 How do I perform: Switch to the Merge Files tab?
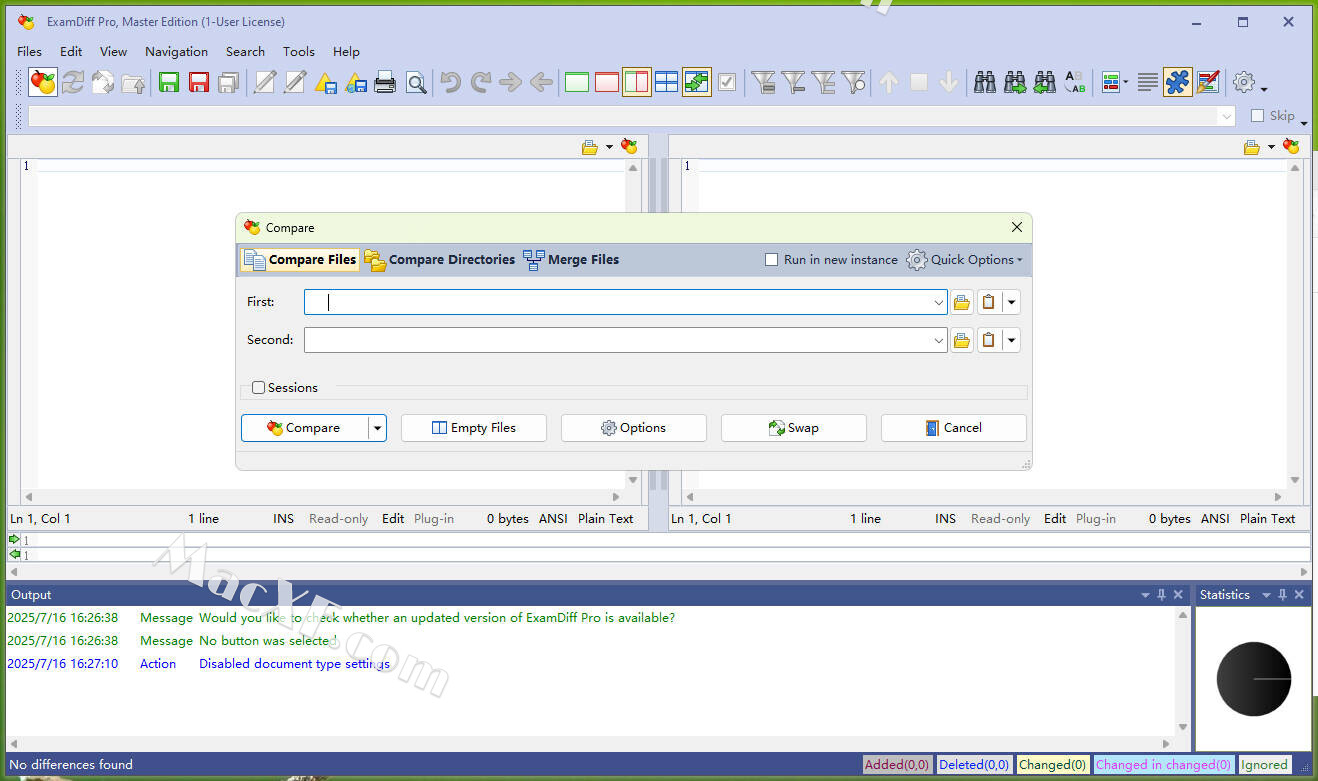click(x=572, y=260)
